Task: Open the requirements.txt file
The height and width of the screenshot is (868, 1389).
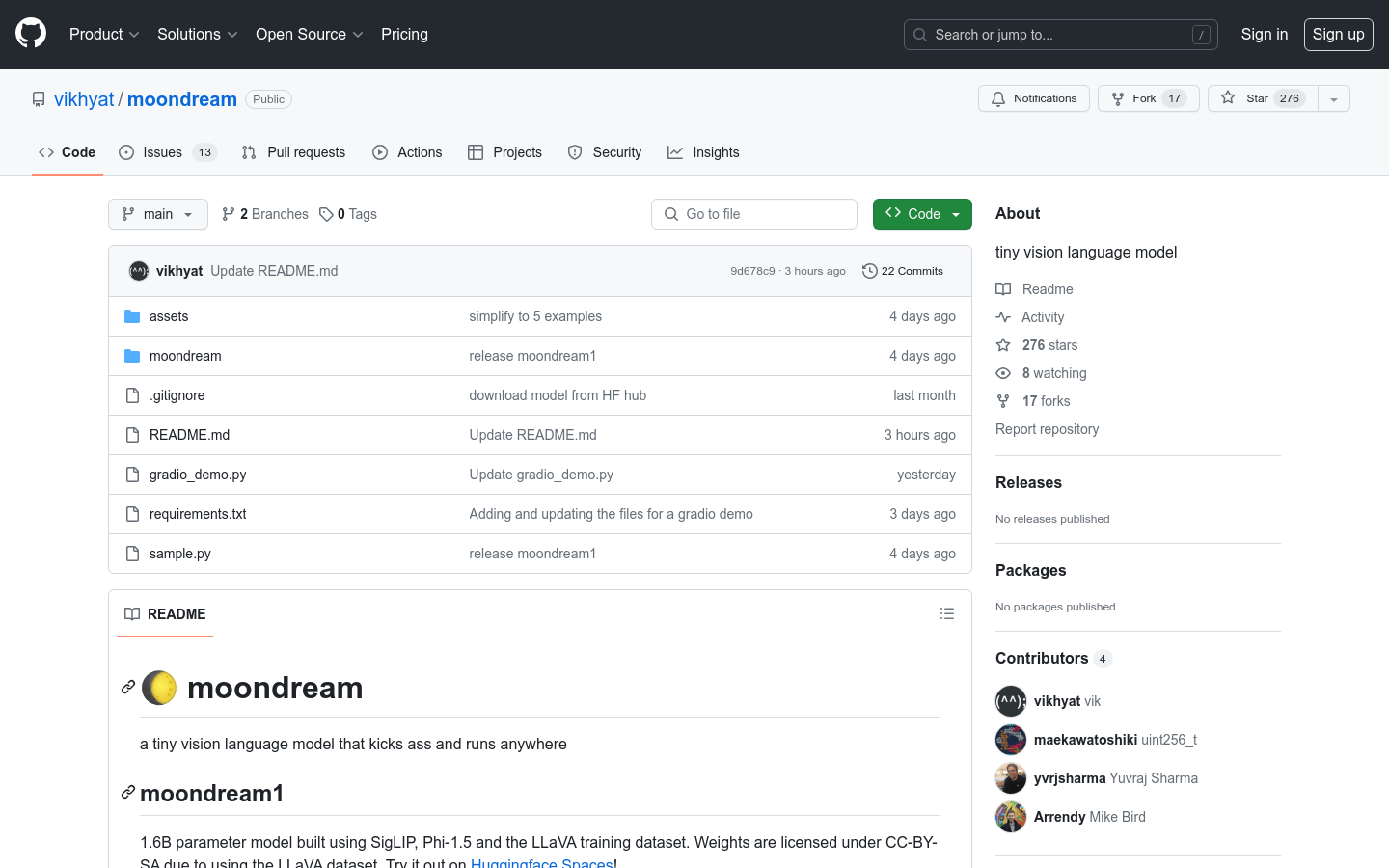Action: click(x=198, y=514)
